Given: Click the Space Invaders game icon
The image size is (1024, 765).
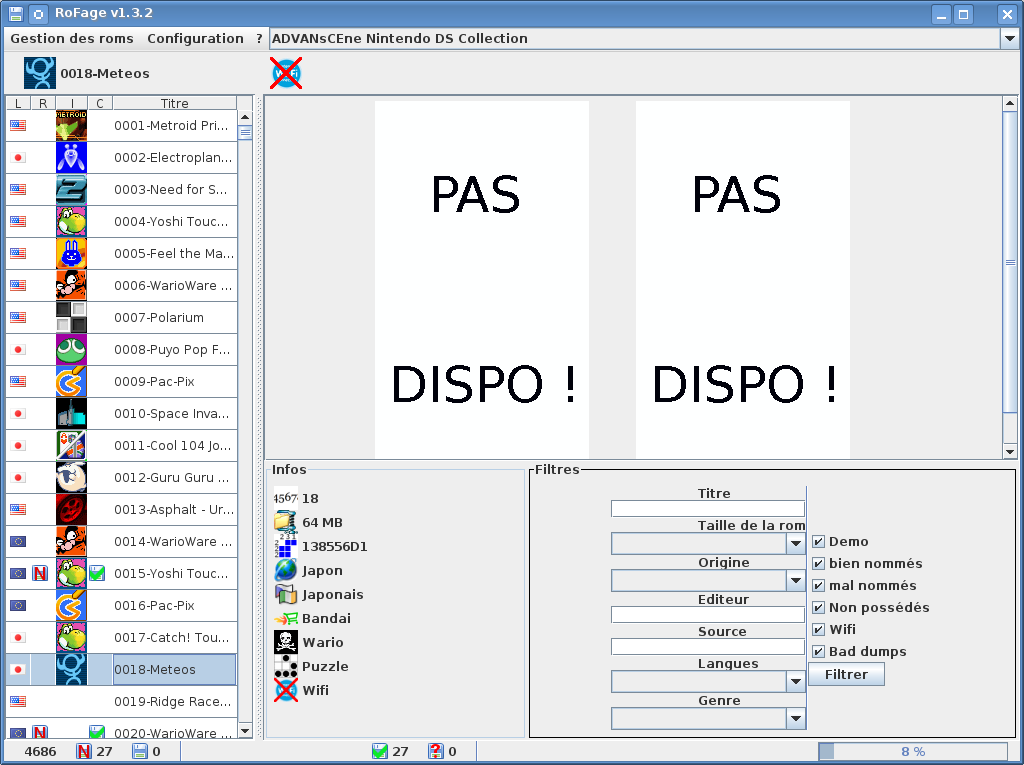Looking at the screenshot, I should pos(71,414).
